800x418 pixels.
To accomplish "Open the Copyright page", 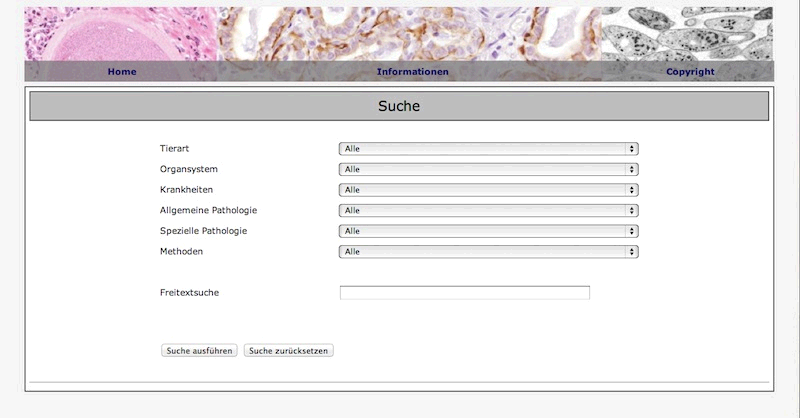I will tap(690, 72).
